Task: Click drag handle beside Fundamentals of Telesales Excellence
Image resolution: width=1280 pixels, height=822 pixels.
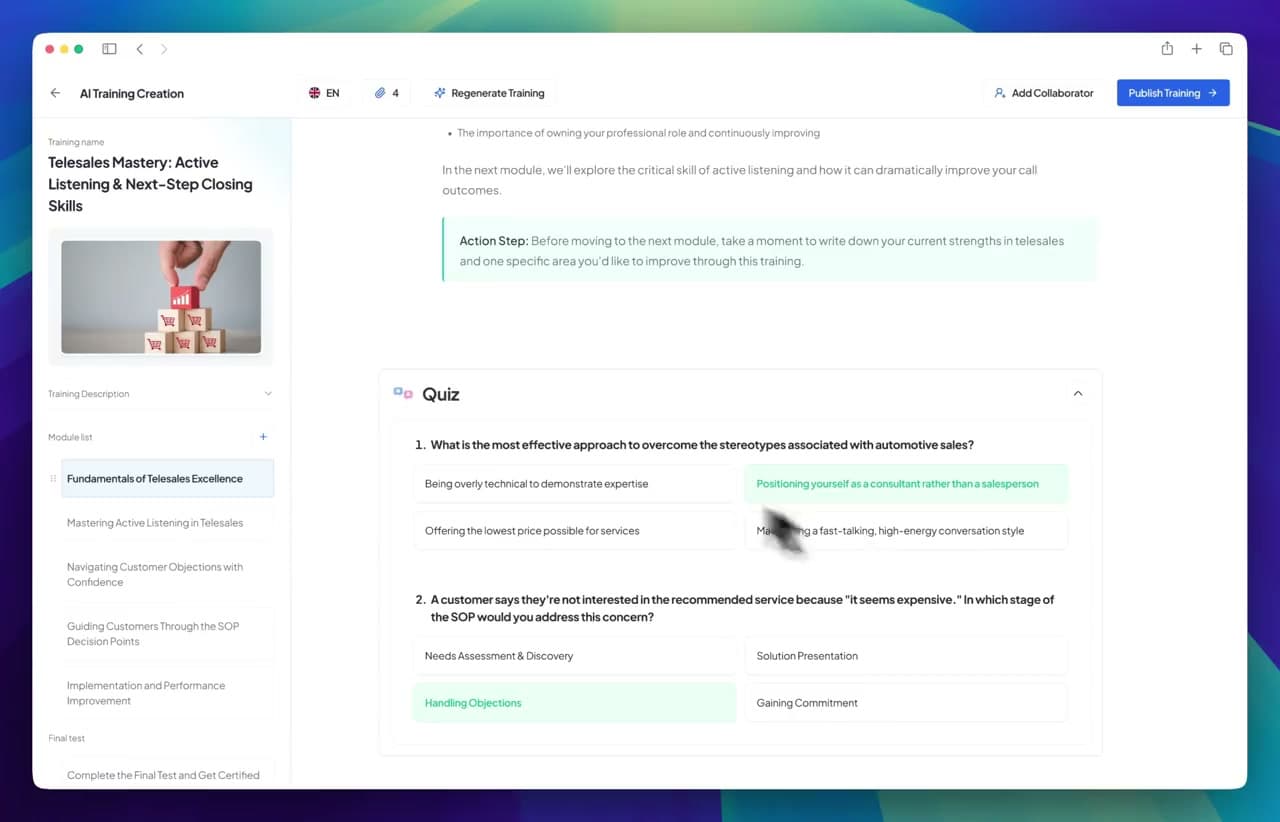Action: point(53,479)
